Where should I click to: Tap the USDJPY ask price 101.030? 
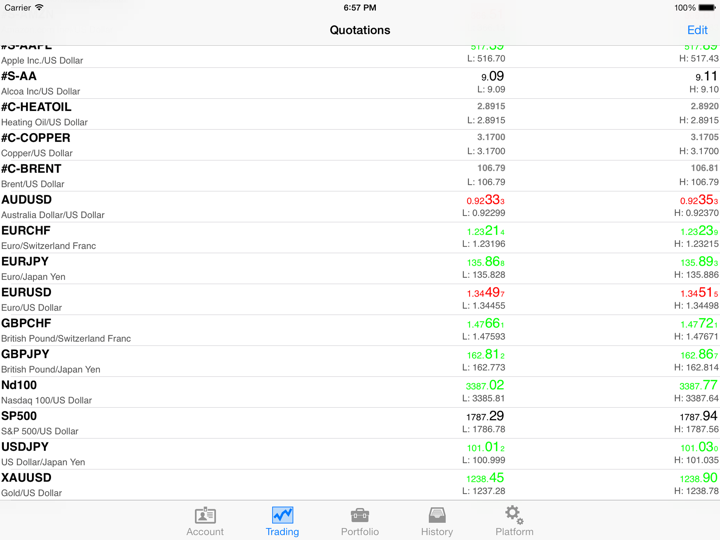point(698,447)
